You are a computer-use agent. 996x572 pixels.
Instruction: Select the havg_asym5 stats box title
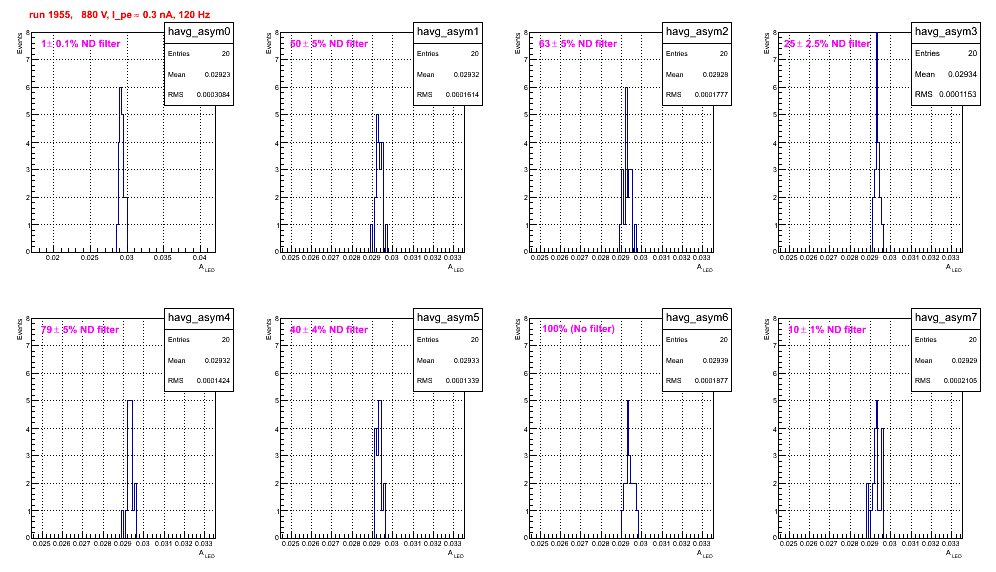click(448, 318)
